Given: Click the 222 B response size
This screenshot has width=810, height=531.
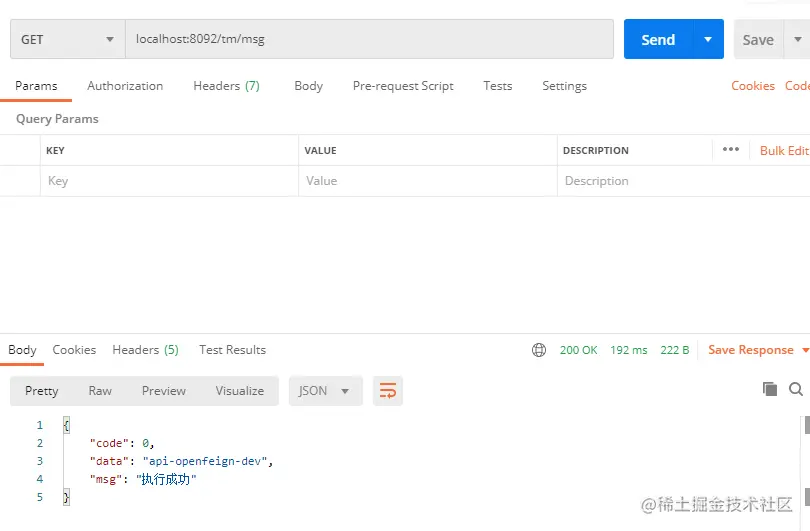Looking at the screenshot, I should (675, 350).
